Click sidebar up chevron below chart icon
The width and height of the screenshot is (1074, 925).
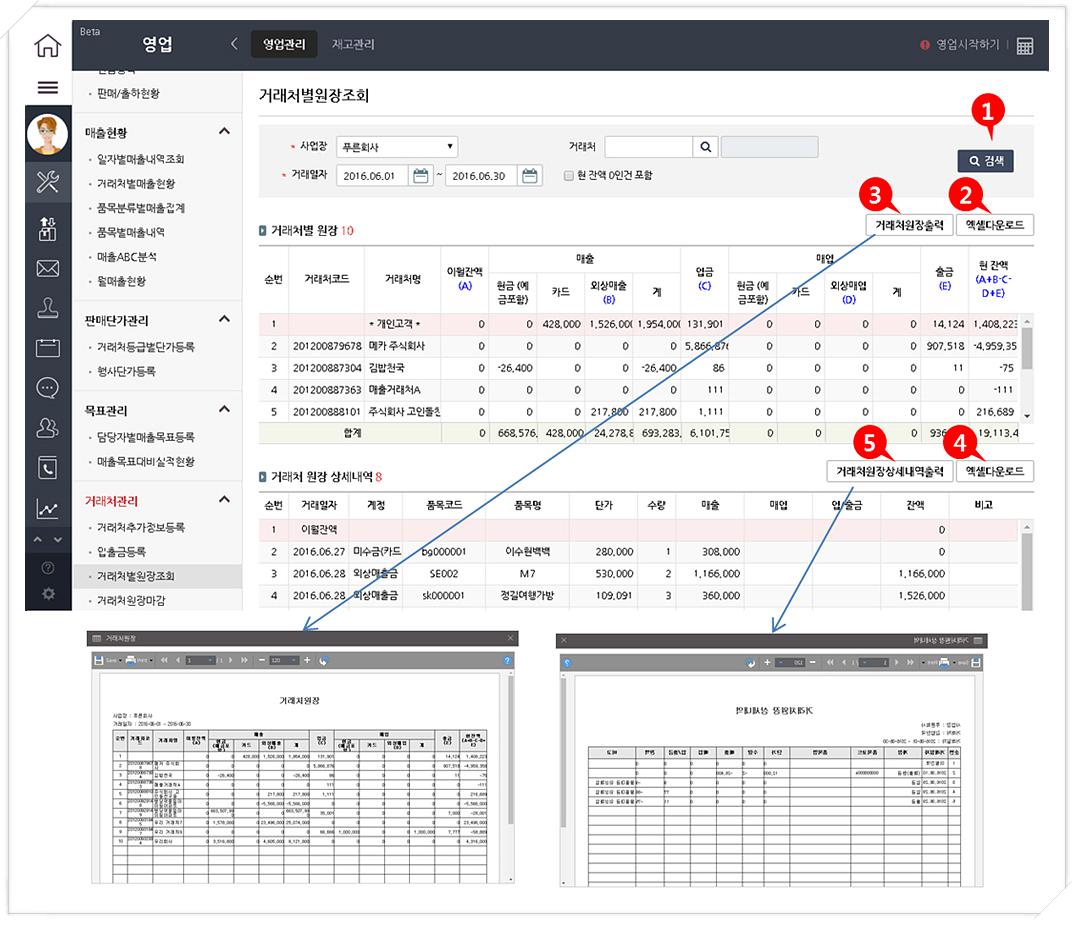click(x=38, y=540)
